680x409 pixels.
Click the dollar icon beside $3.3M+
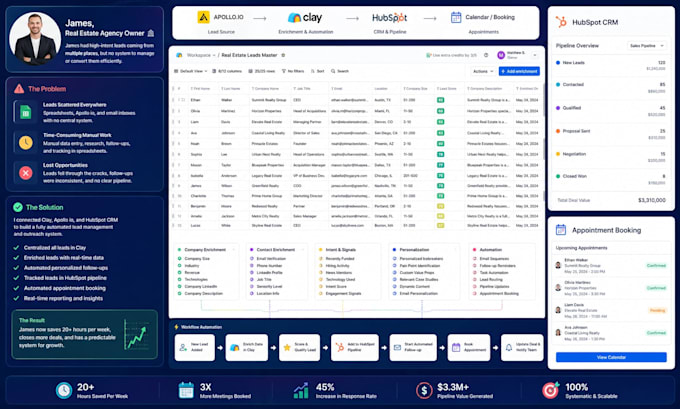[424, 390]
